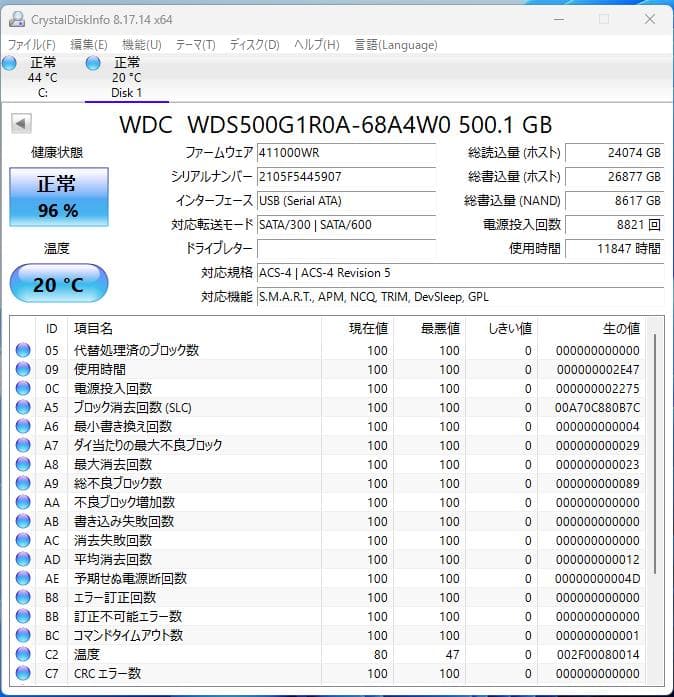Click the blue status orb for Disk 1

click(93, 64)
